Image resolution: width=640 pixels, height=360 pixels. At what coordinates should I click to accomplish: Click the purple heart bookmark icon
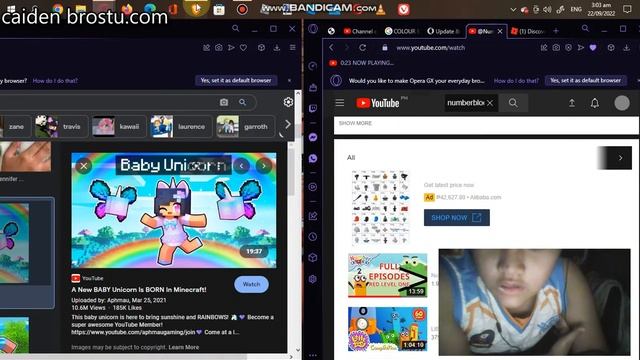point(593,48)
